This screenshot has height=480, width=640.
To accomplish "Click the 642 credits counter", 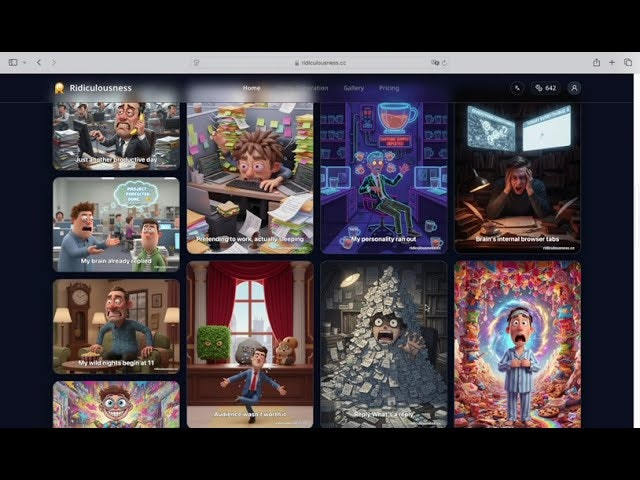I will click(x=545, y=88).
